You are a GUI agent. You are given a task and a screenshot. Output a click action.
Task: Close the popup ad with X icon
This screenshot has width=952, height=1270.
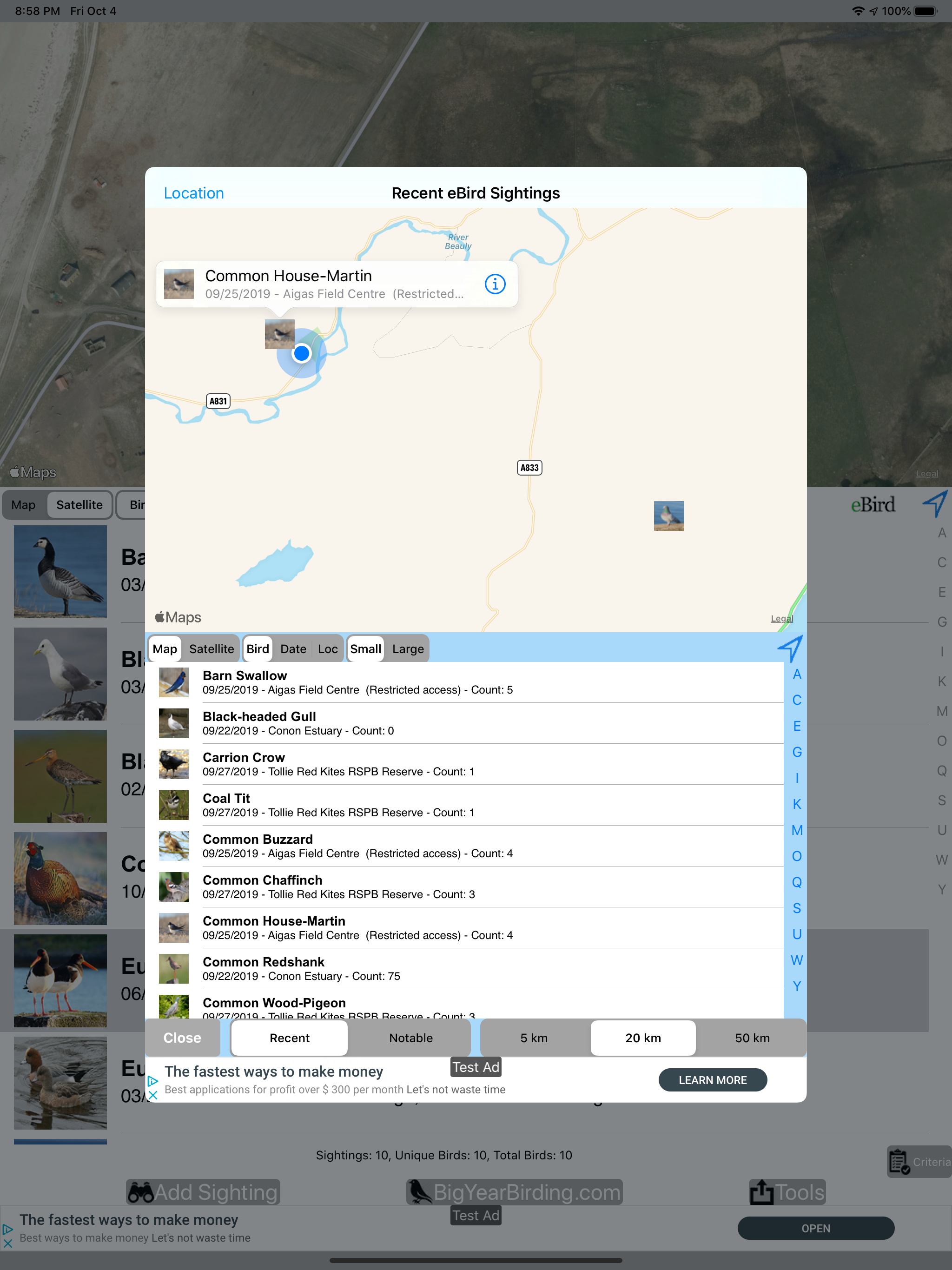point(153,1095)
